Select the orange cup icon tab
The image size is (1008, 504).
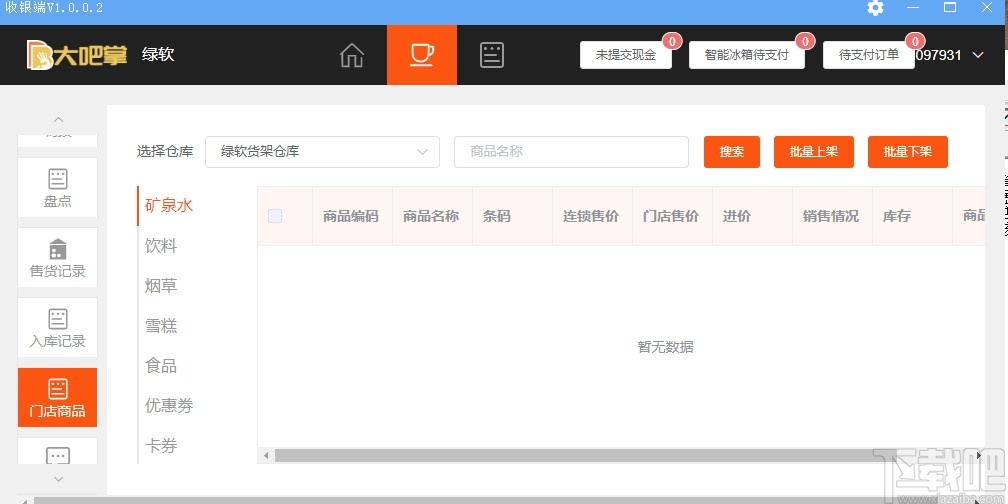click(422, 55)
